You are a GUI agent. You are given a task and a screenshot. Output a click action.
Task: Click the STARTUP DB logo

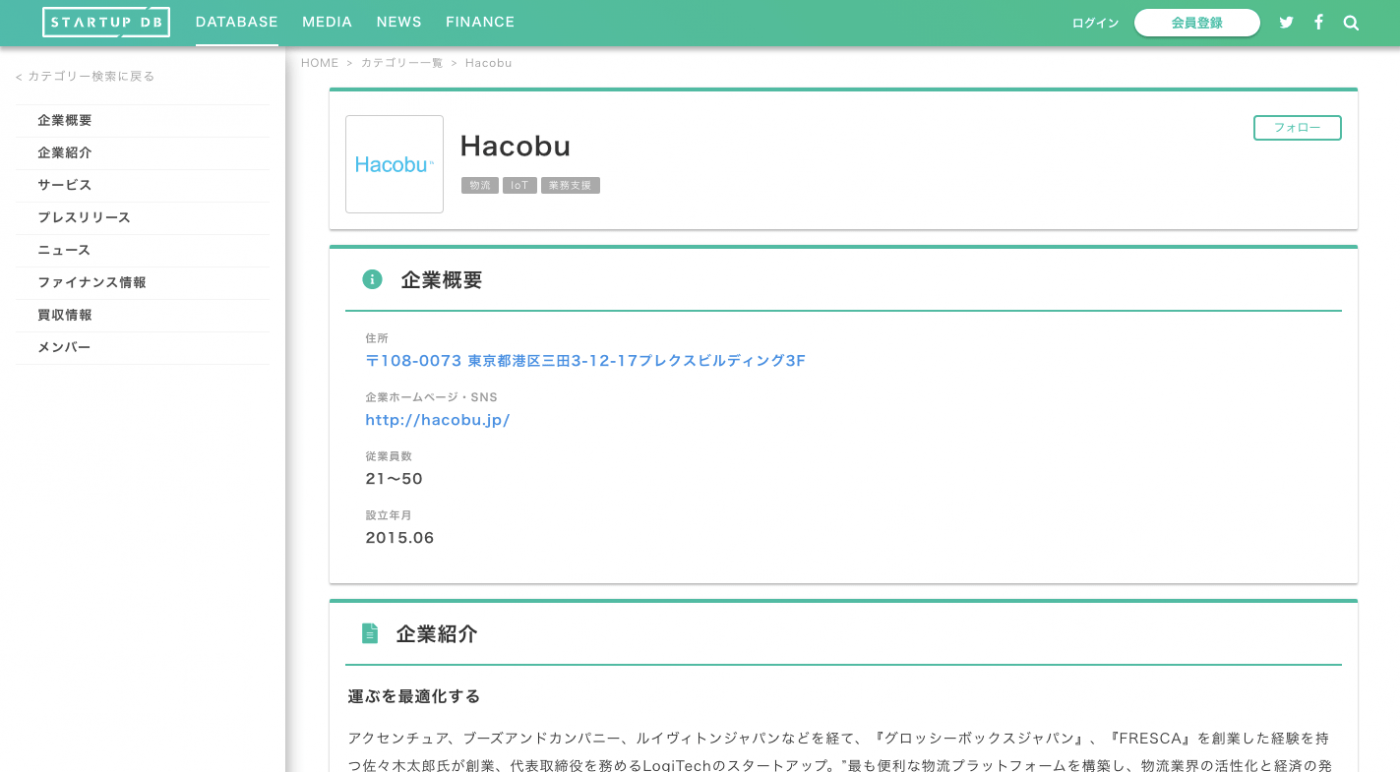(106, 22)
